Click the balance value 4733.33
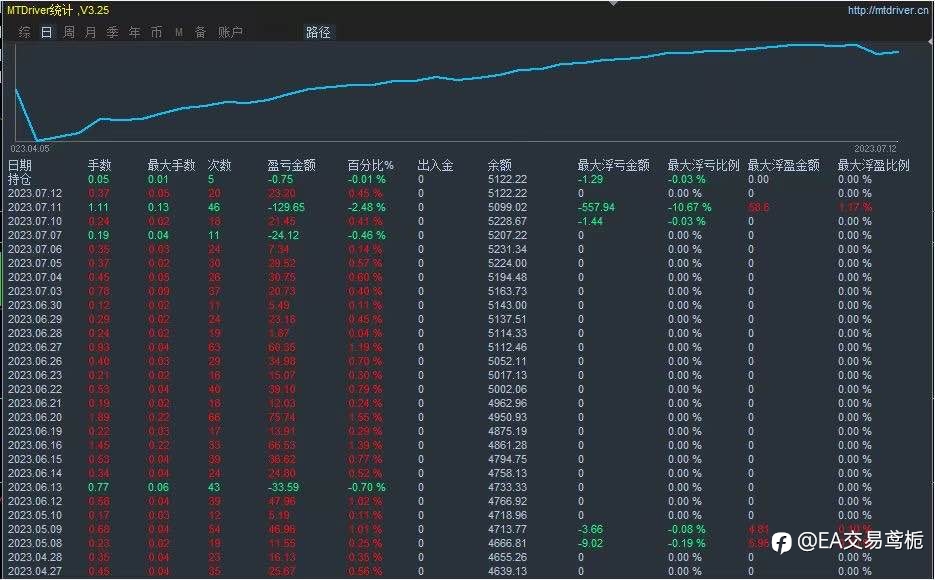This screenshot has width=935, height=580. point(507,487)
